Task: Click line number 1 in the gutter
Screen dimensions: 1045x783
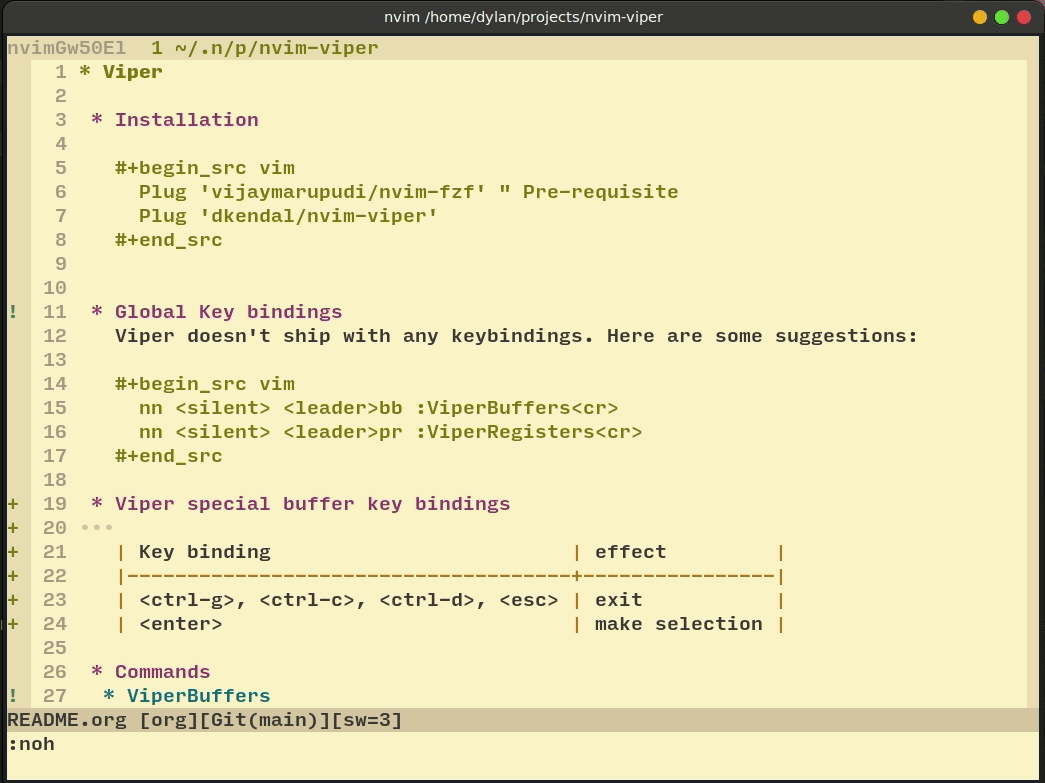Action: 61,72
